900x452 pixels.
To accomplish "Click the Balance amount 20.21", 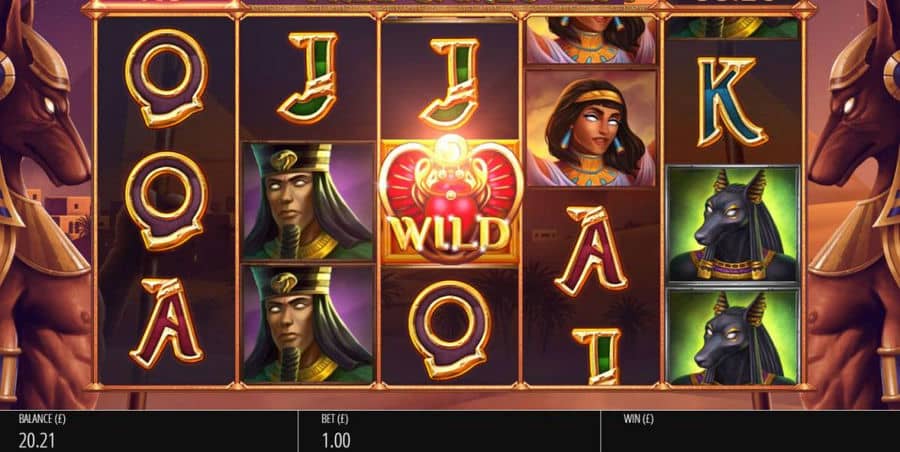I will click(x=37, y=441).
